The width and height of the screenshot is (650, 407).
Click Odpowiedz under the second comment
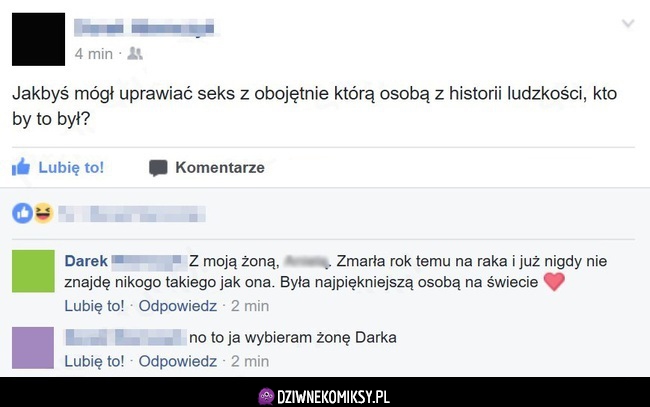[177, 361]
